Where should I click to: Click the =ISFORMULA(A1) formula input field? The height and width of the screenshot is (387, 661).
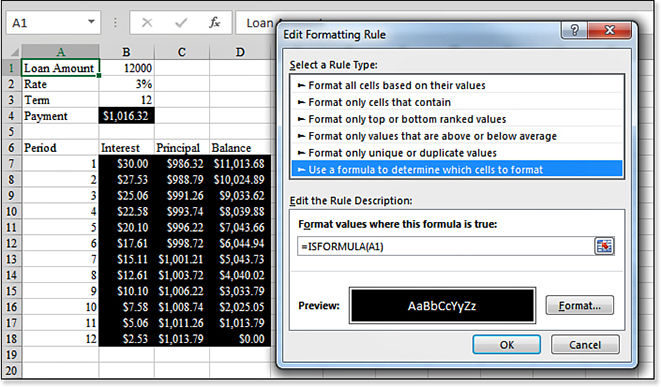pos(446,246)
